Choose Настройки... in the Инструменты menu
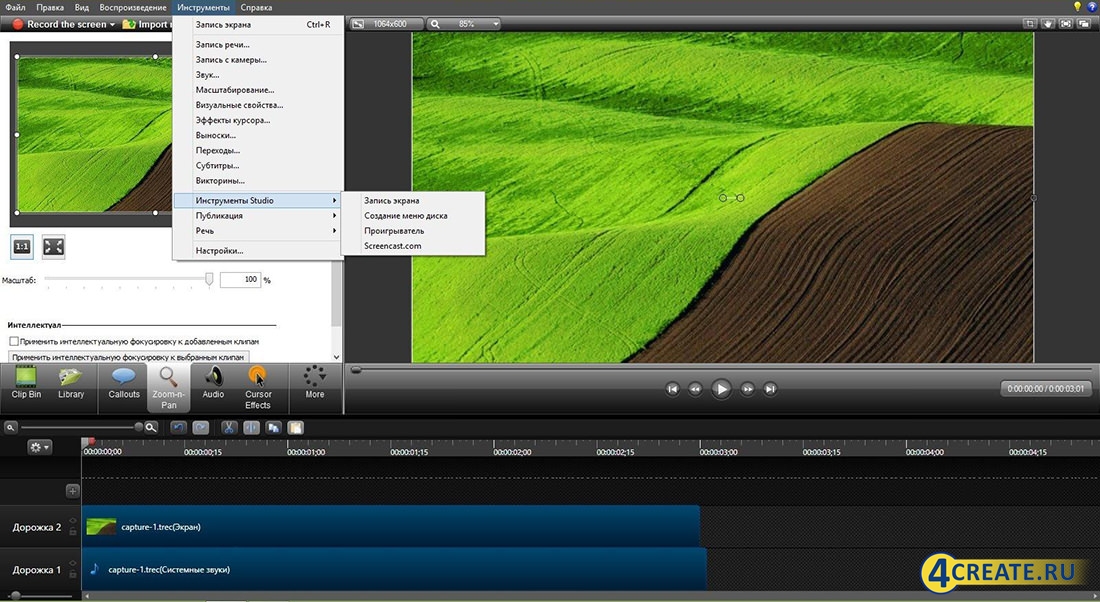The image size is (1100, 602). (x=219, y=251)
